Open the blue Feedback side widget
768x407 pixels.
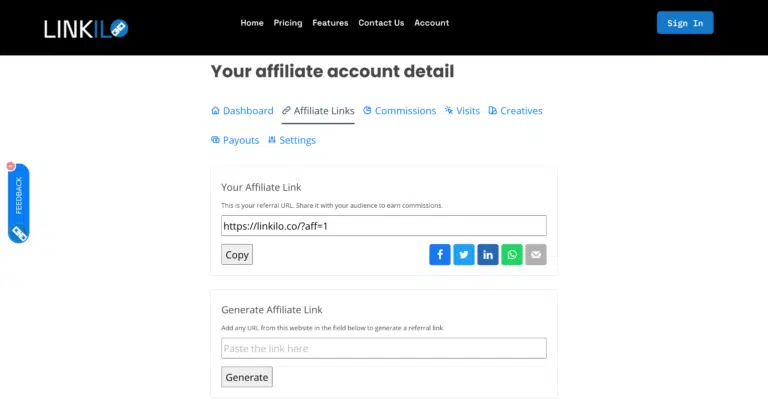19,203
